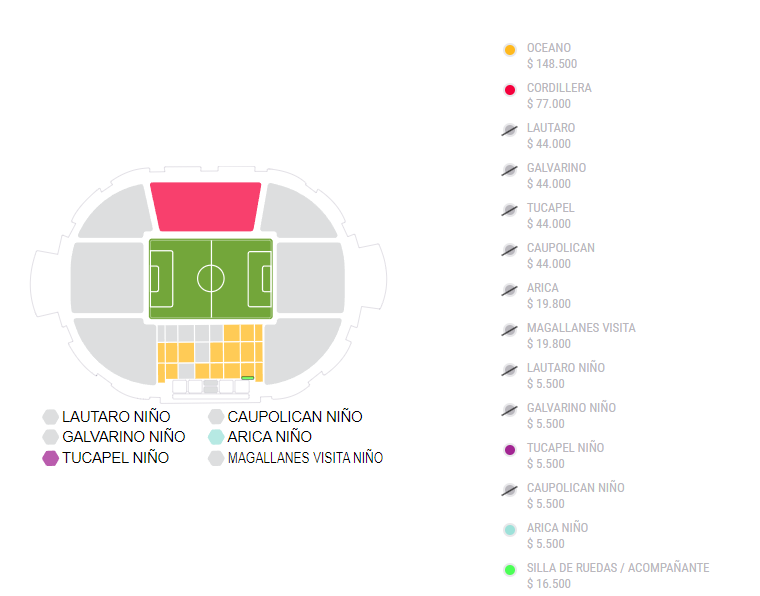The height and width of the screenshot is (596, 760).
Task: Click the unavailable icon beside LAUTARO $ 44.000
Action: [x=510, y=130]
